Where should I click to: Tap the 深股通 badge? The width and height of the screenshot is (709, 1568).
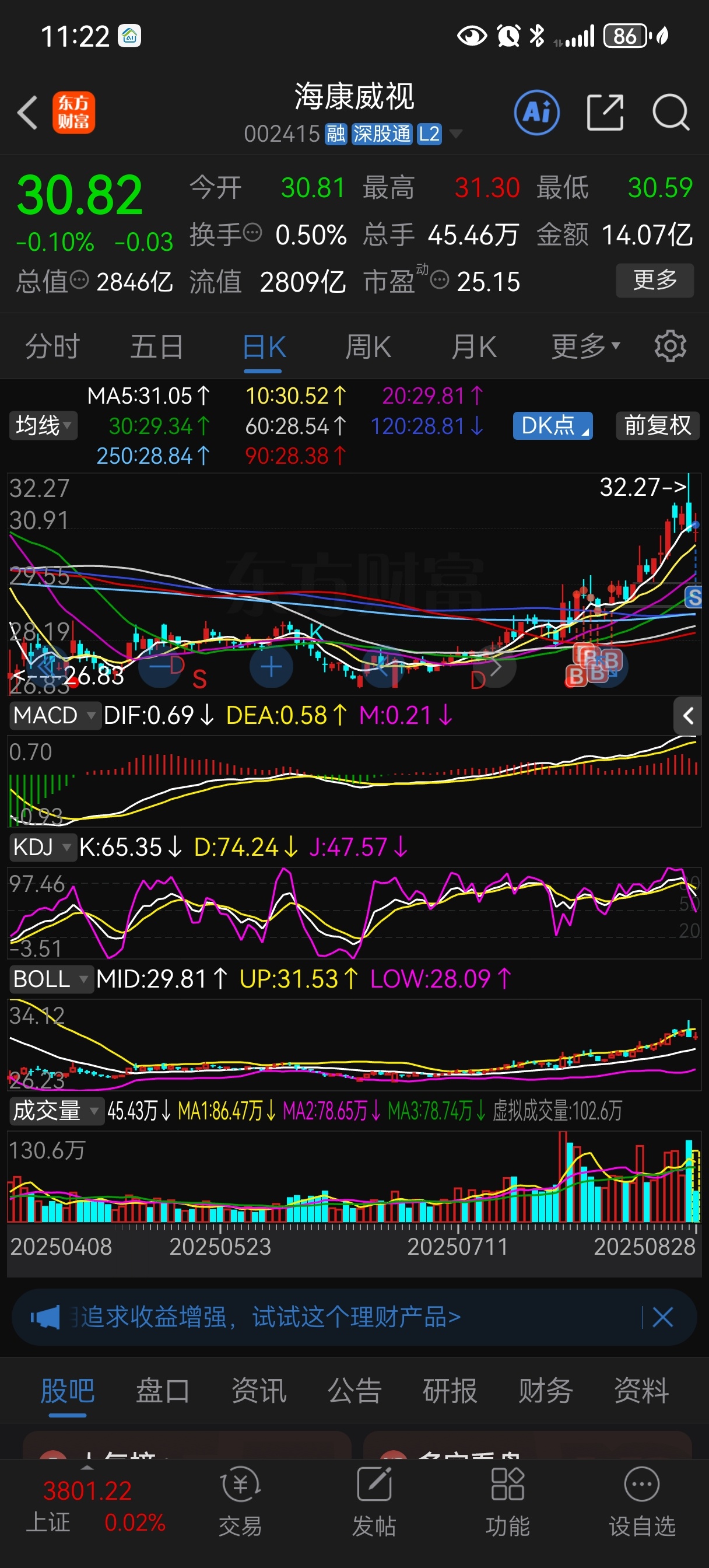(382, 134)
